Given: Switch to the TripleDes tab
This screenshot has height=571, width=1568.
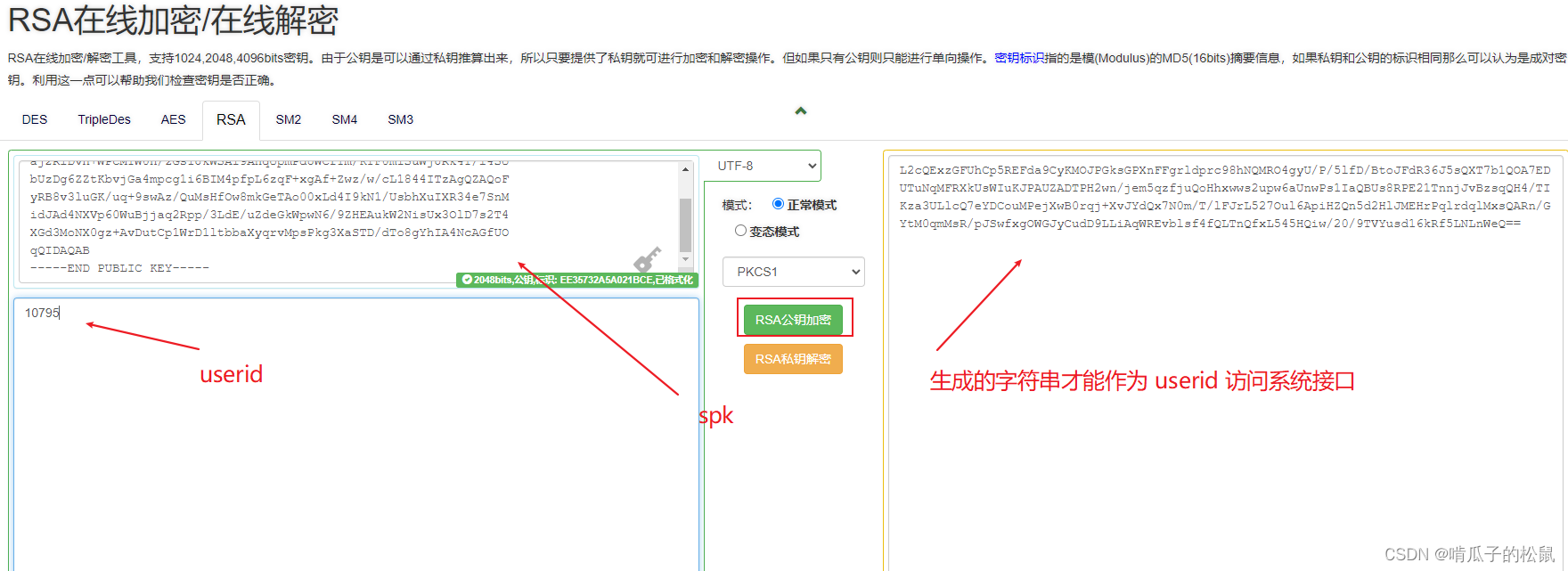Looking at the screenshot, I should pyautogui.click(x=104, y=119).
